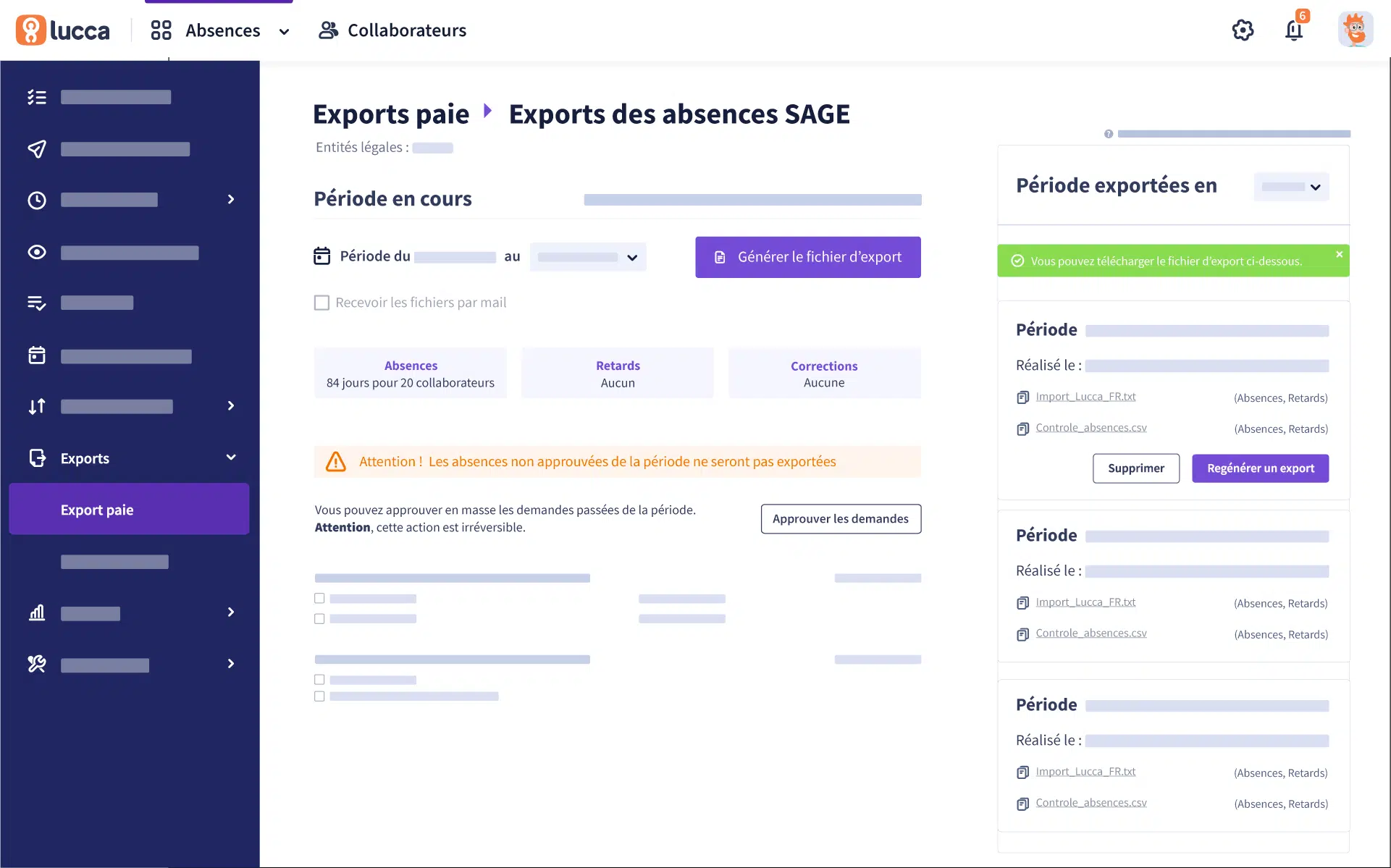Screen dimensions: 1391x868
Task: Click Générer le fichier d'export
Action: [x=807, y=257]
